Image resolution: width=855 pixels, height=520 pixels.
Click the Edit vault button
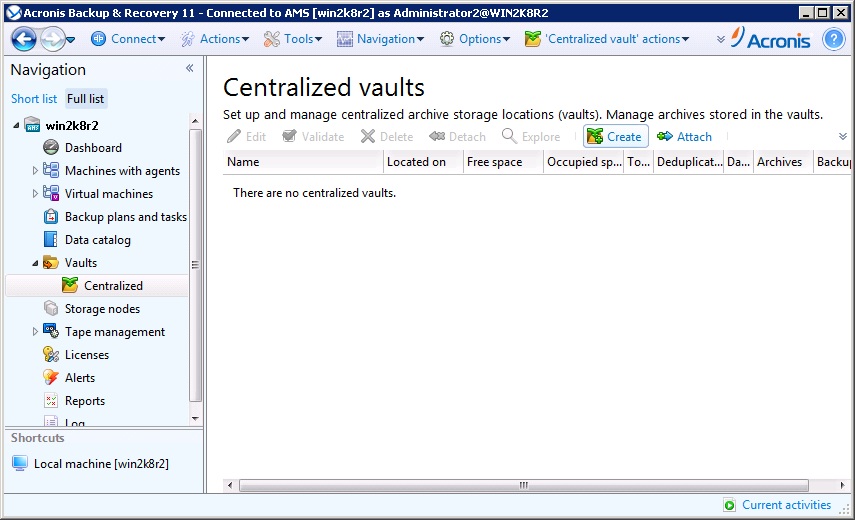coord(247,137)
